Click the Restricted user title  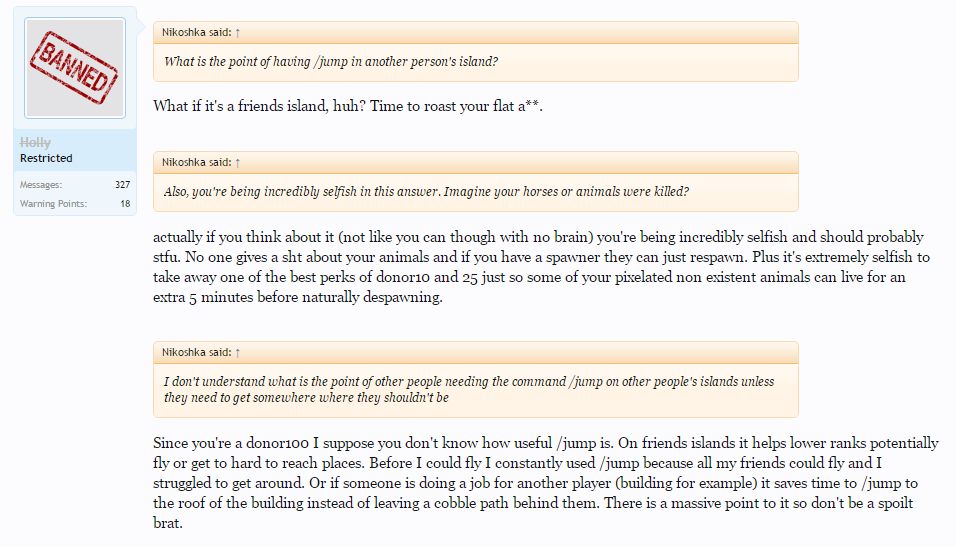click(46, 158)
